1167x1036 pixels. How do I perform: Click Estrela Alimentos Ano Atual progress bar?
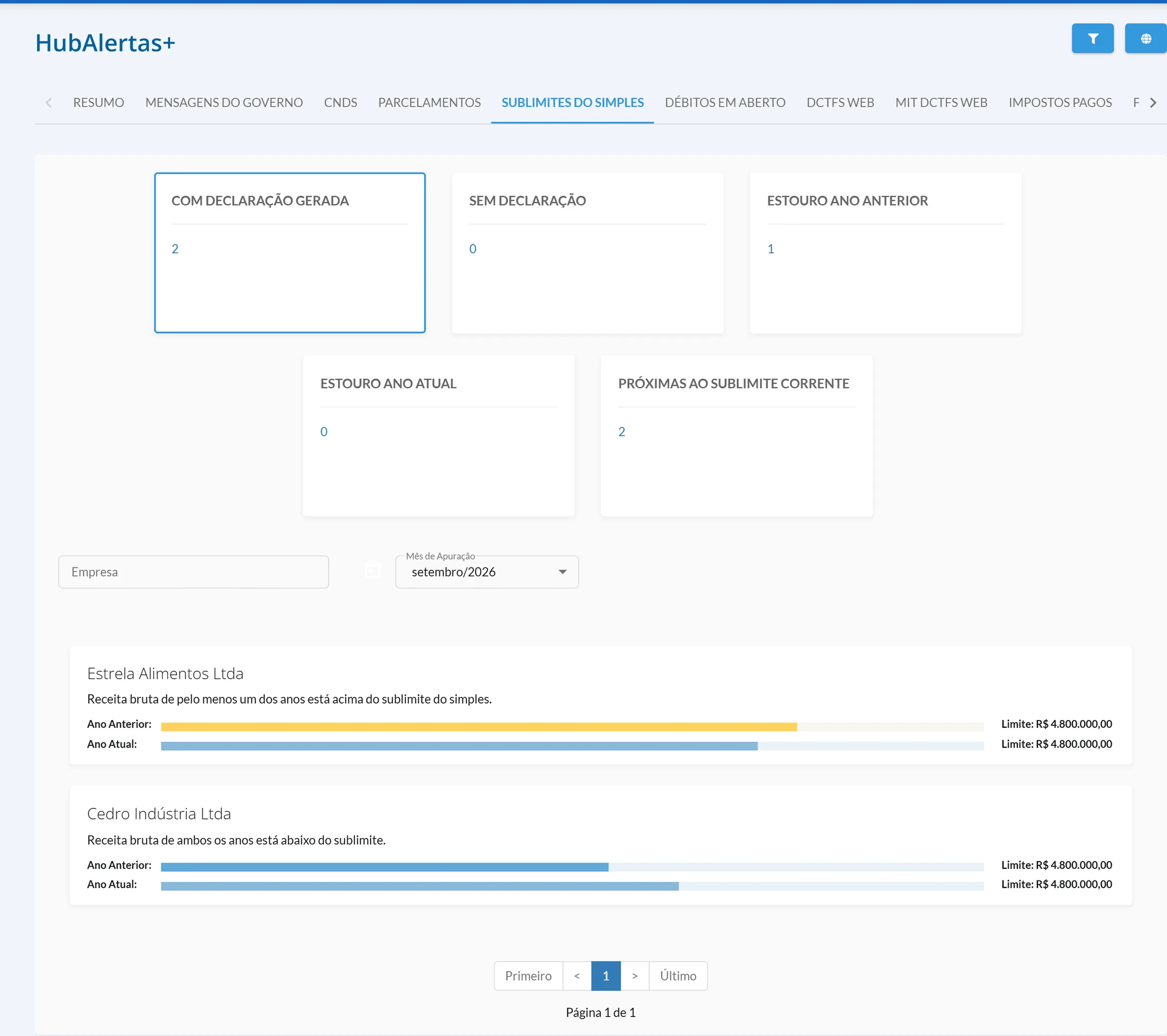pos(572,746)
